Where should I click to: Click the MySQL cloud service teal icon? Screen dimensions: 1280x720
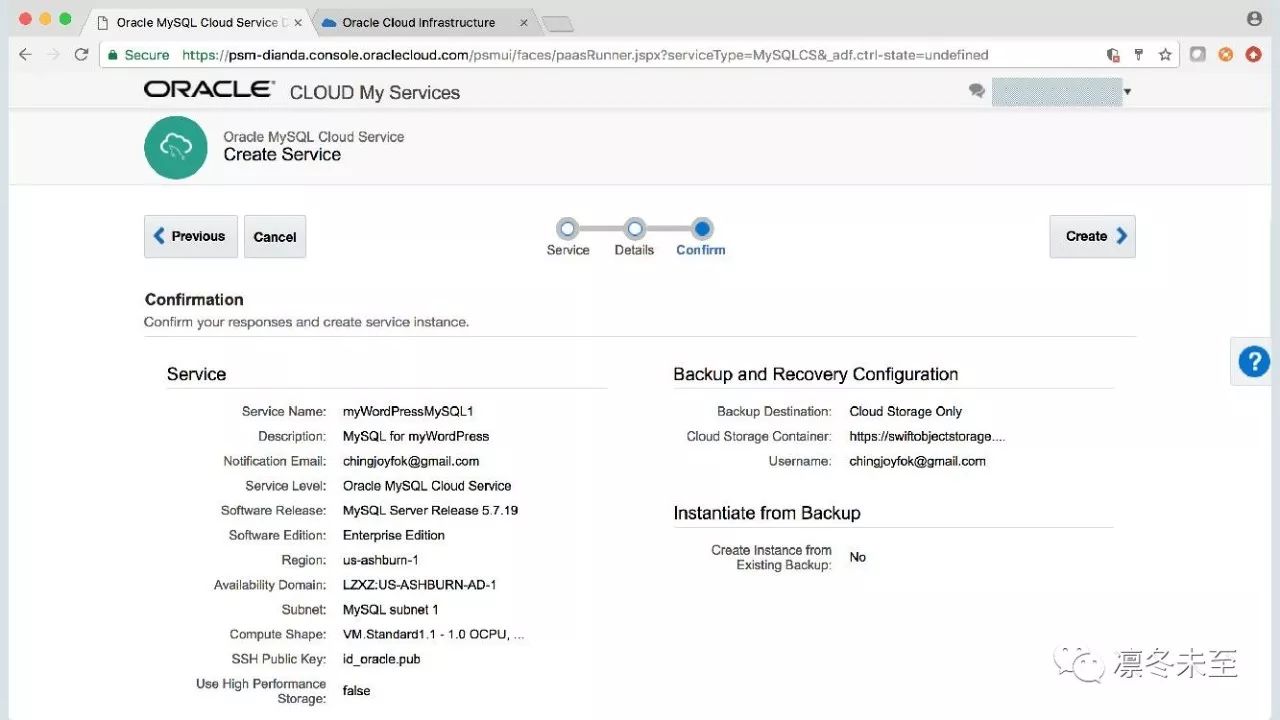(x=175, y=147)
